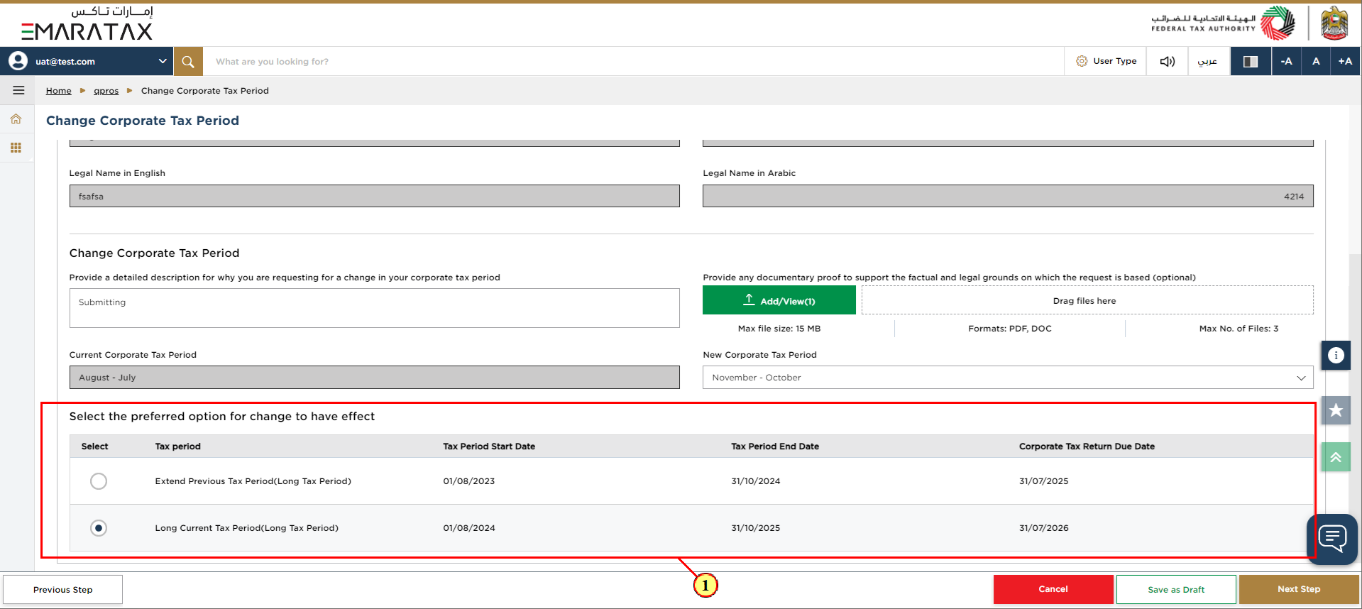Click due date 31/07/2026
Screen dimensions: 1362x609
coord(1044,528)
